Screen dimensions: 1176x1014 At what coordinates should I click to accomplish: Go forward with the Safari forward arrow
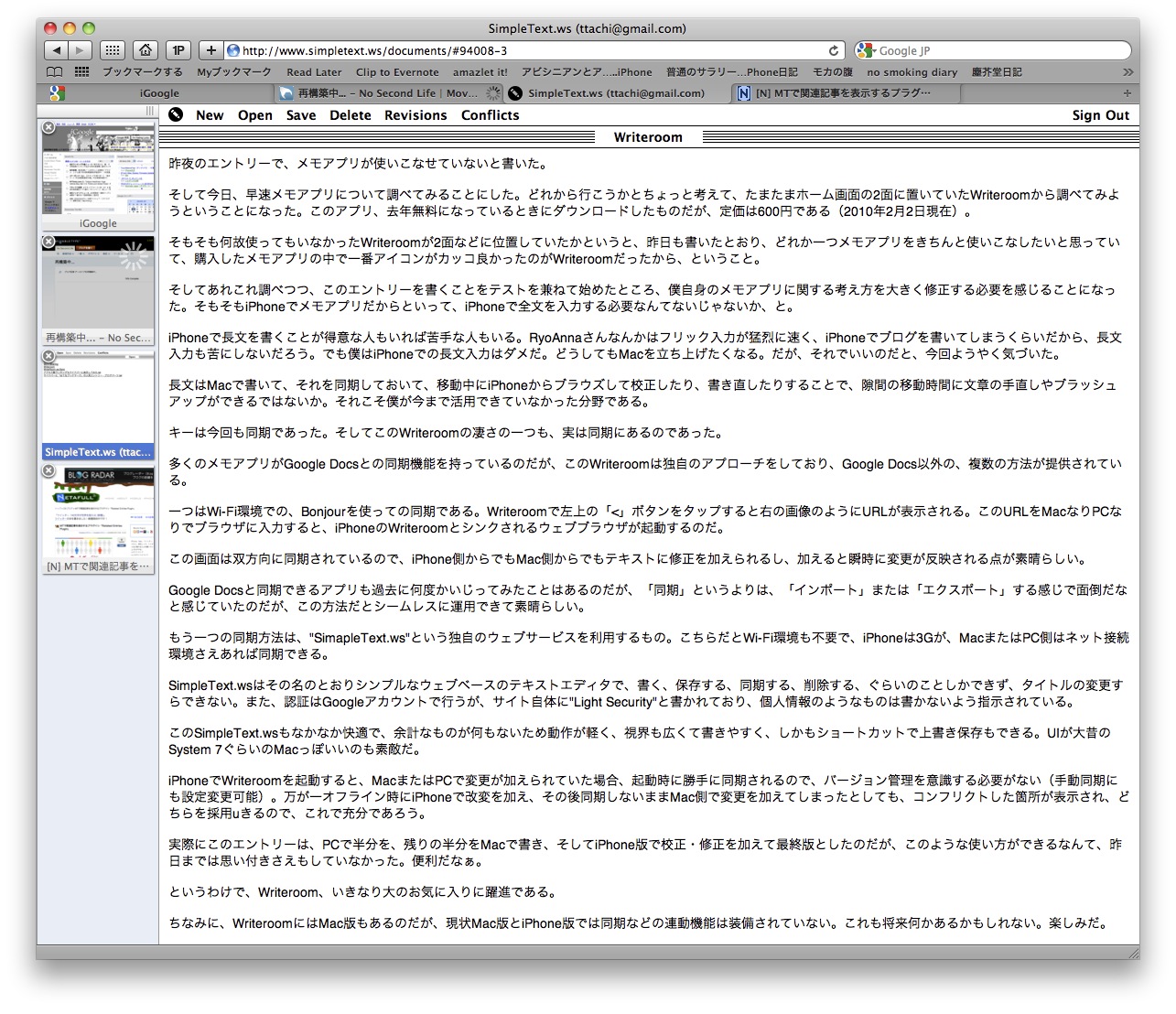(x=81, y=50)
